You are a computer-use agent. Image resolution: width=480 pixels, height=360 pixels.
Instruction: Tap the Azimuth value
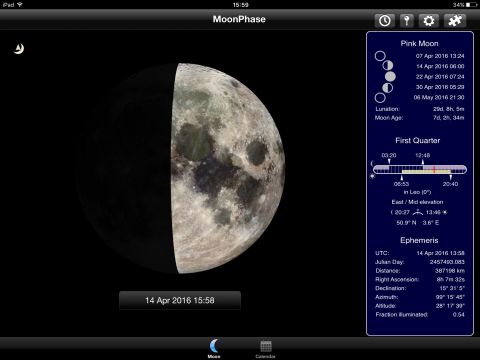coord(450,297)
